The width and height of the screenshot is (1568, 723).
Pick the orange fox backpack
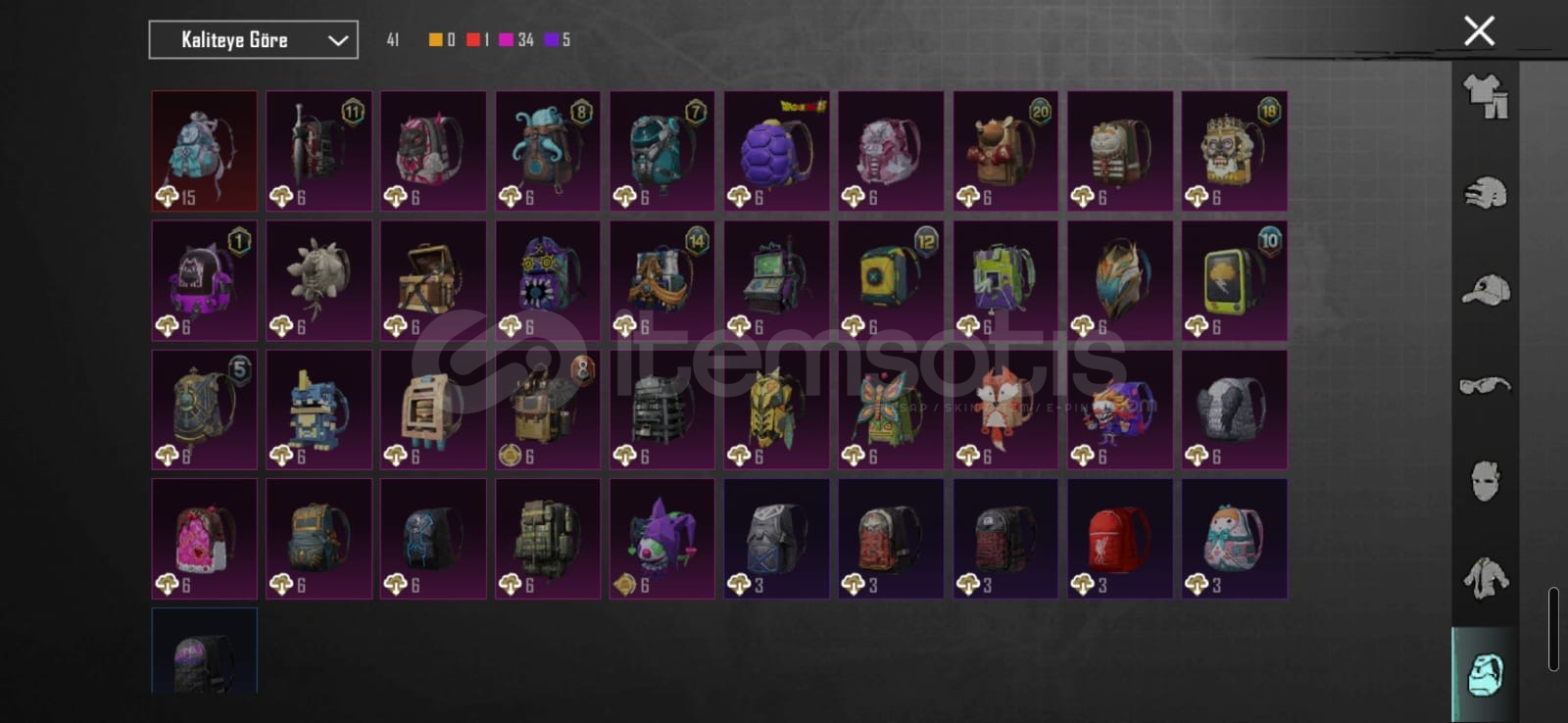coord(1005,410)
